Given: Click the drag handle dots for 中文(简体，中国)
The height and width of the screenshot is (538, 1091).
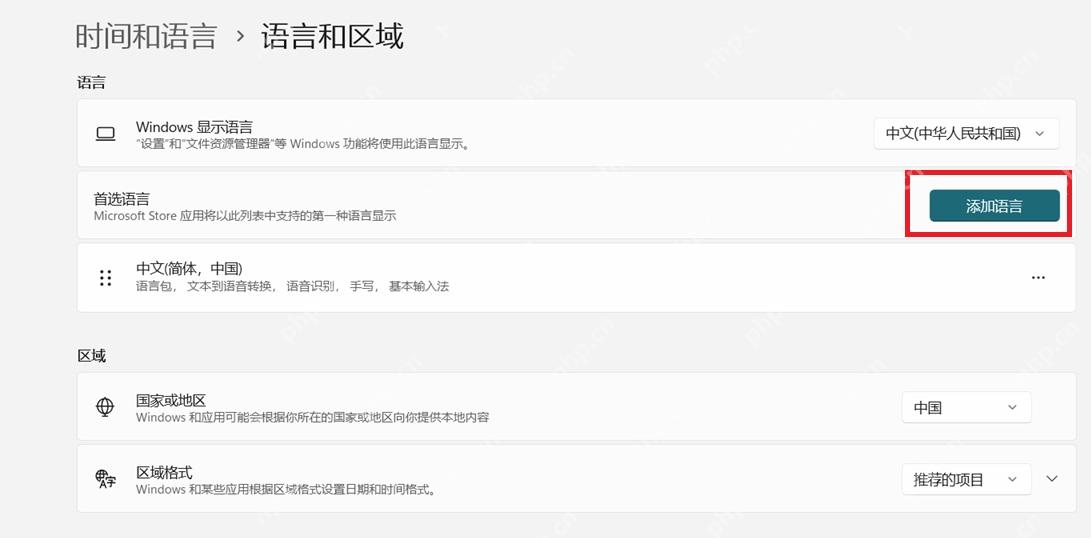Looking at the screenshot, I should (105, 278).
